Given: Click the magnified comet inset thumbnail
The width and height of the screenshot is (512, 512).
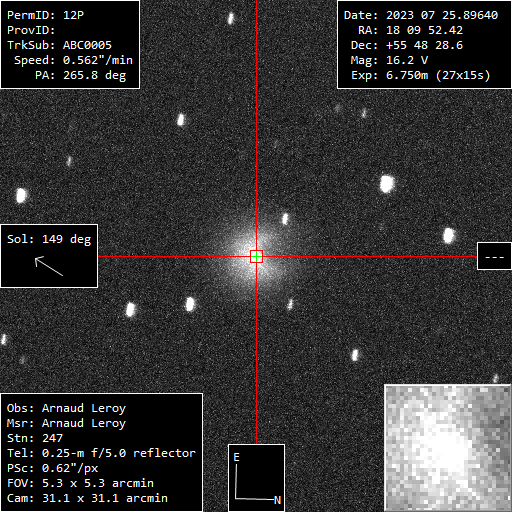Looking at the screenshot, I should 448,448.
